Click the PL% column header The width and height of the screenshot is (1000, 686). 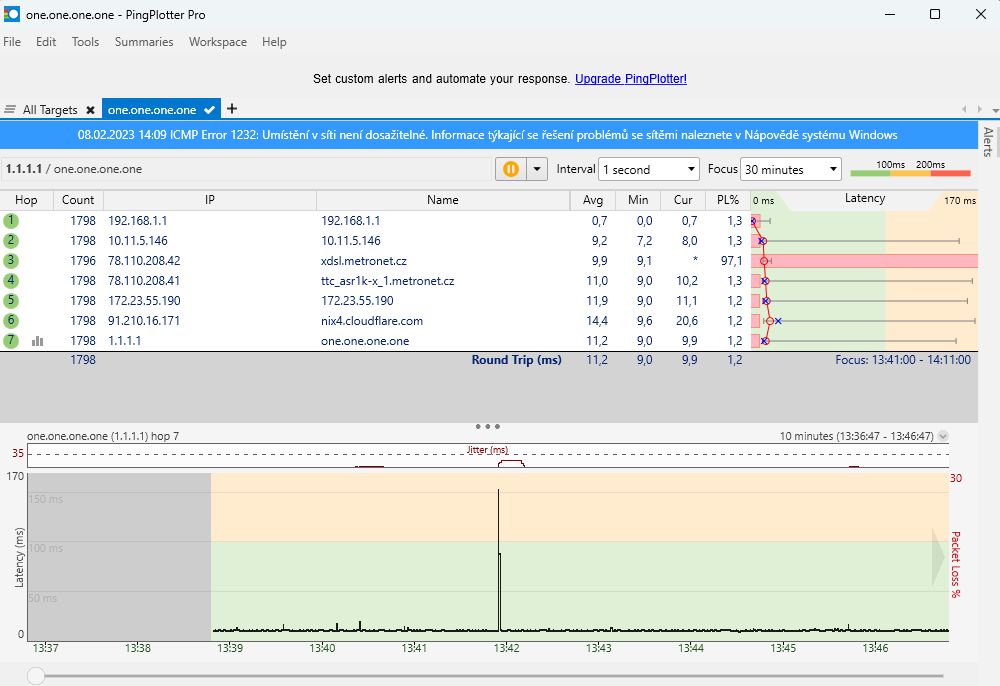[728, 200]
